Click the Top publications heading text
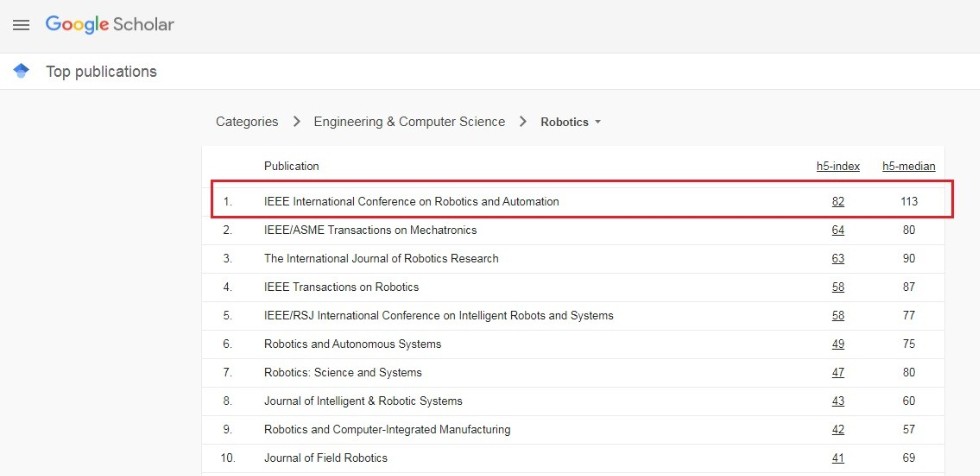 101,72
